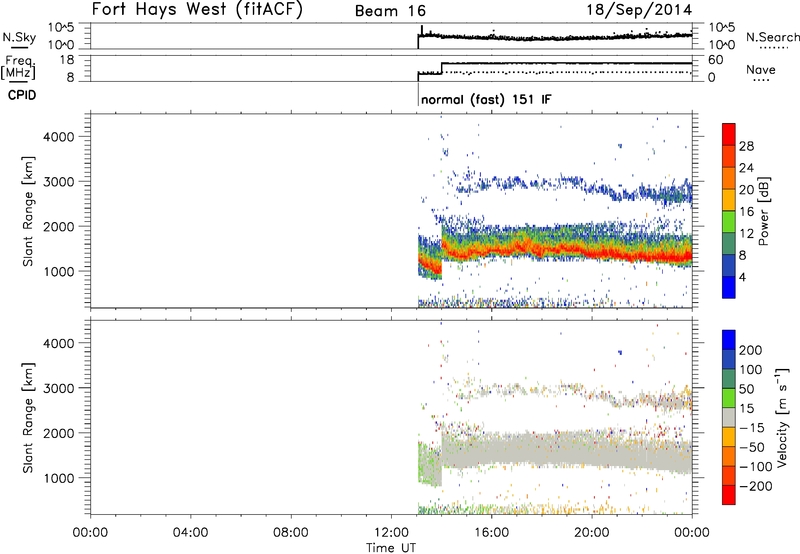Click the blue bottom of power colorbar
The width and height of the screenshot is (800, 554).
[x=729, y=287]
